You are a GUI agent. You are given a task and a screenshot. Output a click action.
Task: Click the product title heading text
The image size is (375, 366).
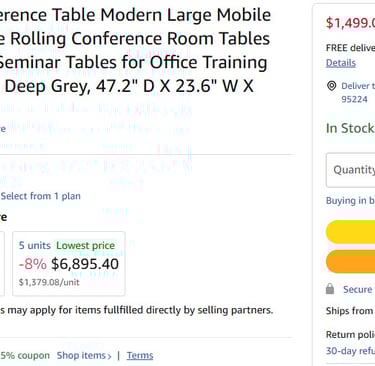133,50
